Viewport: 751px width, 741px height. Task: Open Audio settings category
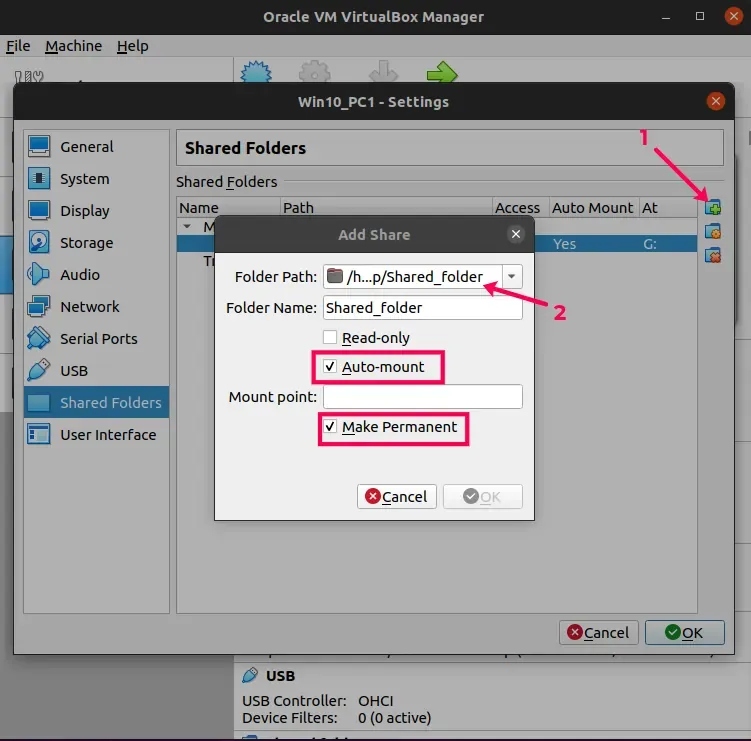(x=96, y=275)
